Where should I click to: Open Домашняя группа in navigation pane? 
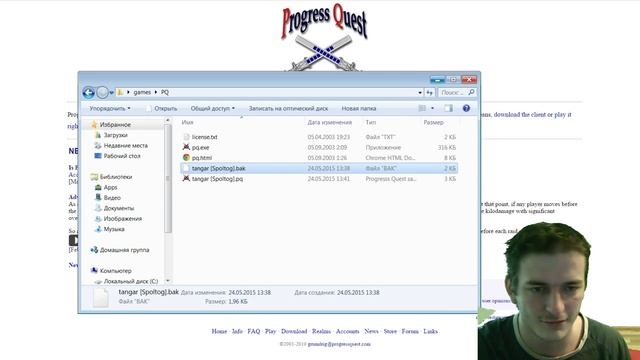[x=124, y=250]
